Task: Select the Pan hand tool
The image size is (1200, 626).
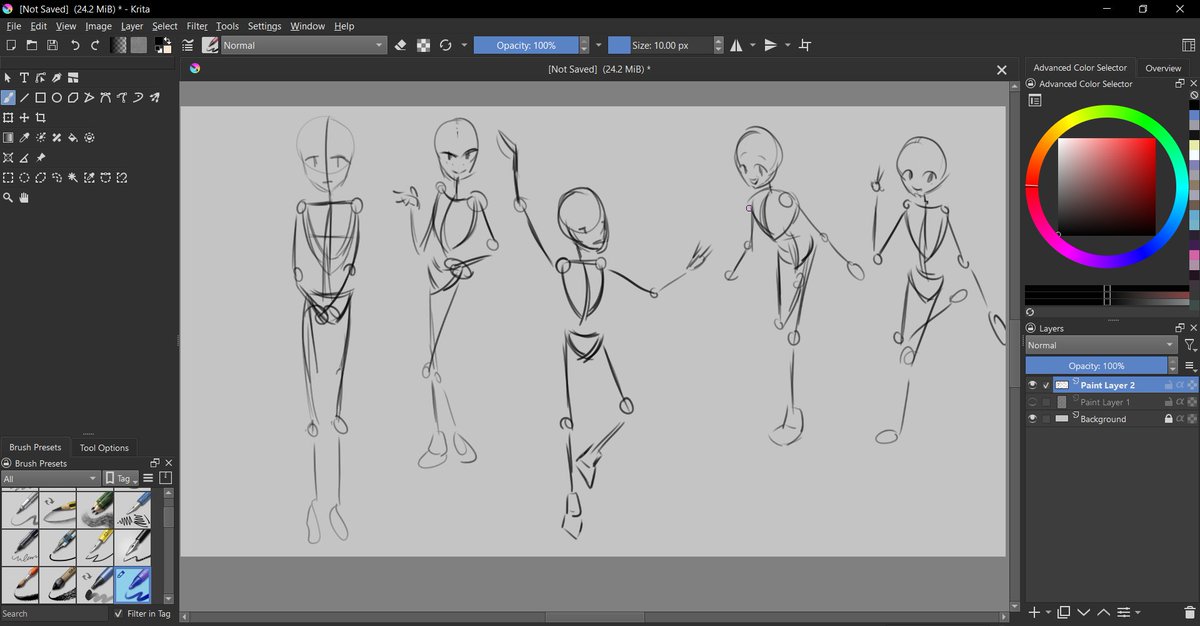Action: (24, 198)
